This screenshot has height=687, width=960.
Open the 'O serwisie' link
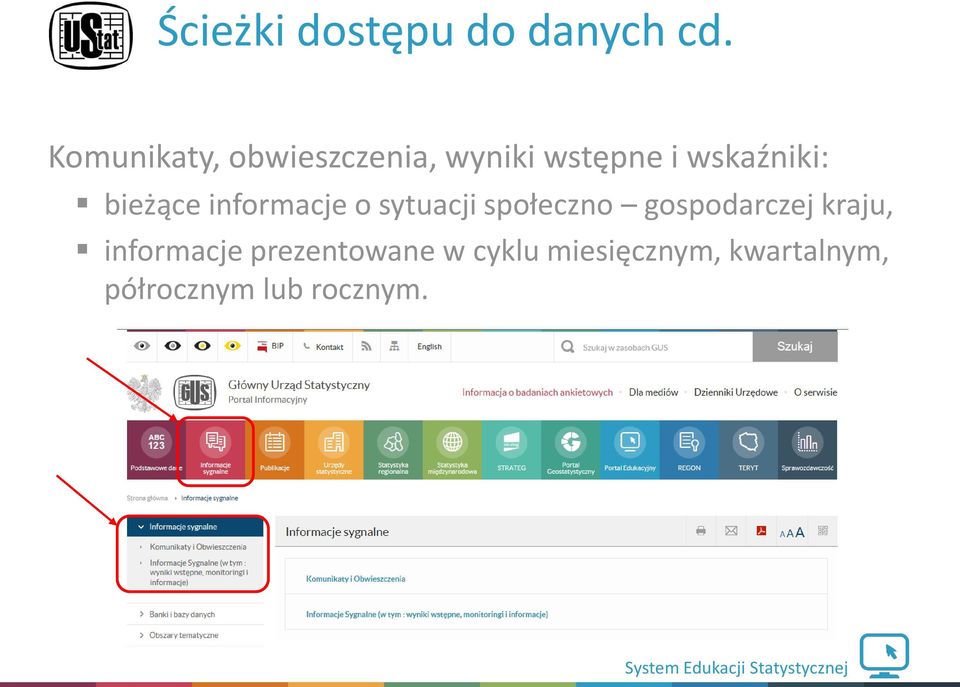[816, 392]
